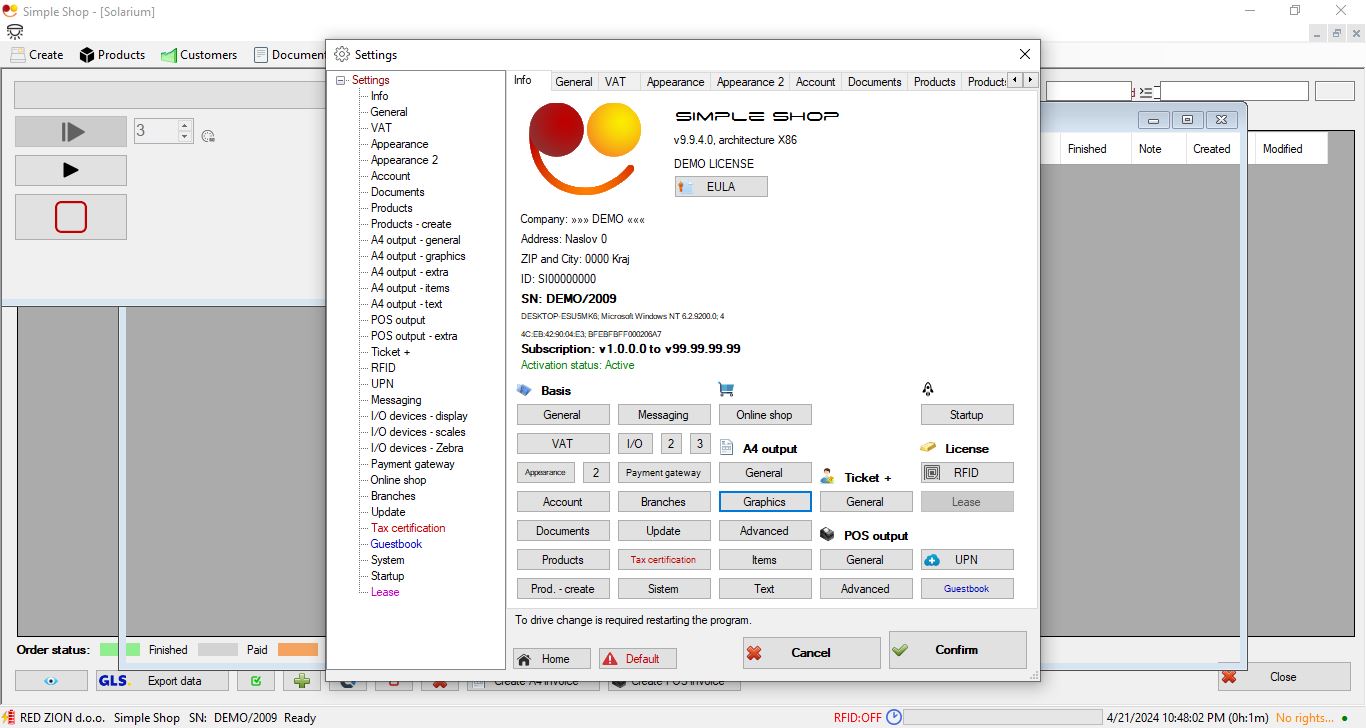
Task: Cancel the Settings dialog
Action: [812, 653]
